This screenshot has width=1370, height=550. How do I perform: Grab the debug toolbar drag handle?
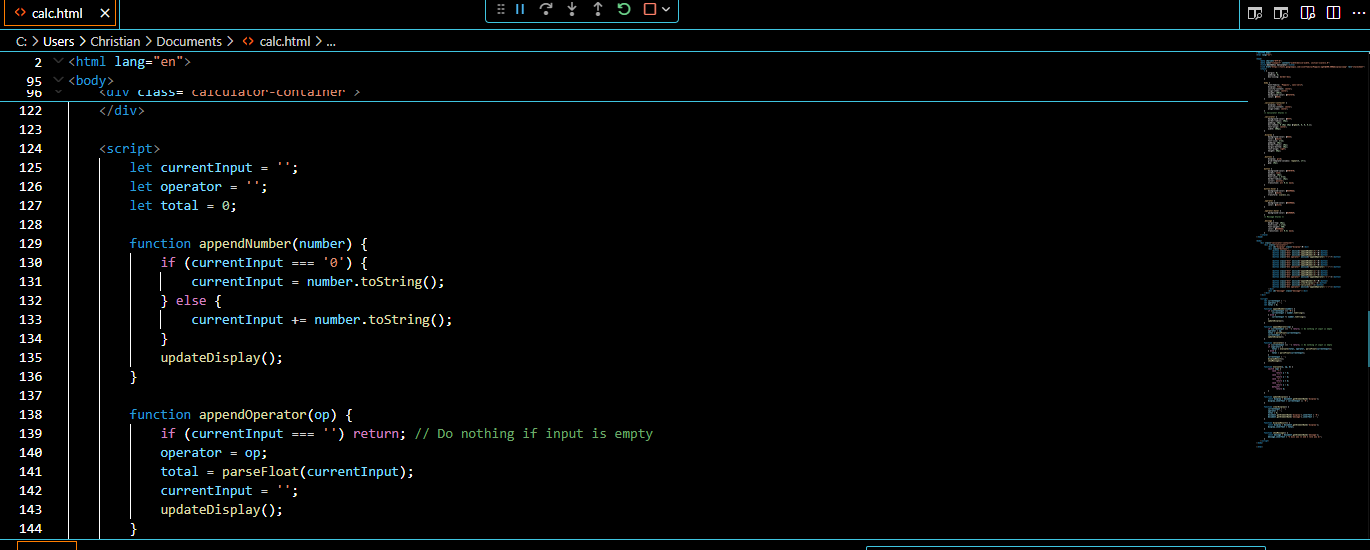(501, 9)
